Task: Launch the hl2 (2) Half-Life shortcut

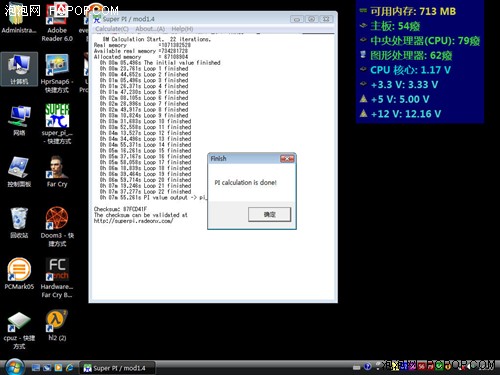Action: click(57, 325)
